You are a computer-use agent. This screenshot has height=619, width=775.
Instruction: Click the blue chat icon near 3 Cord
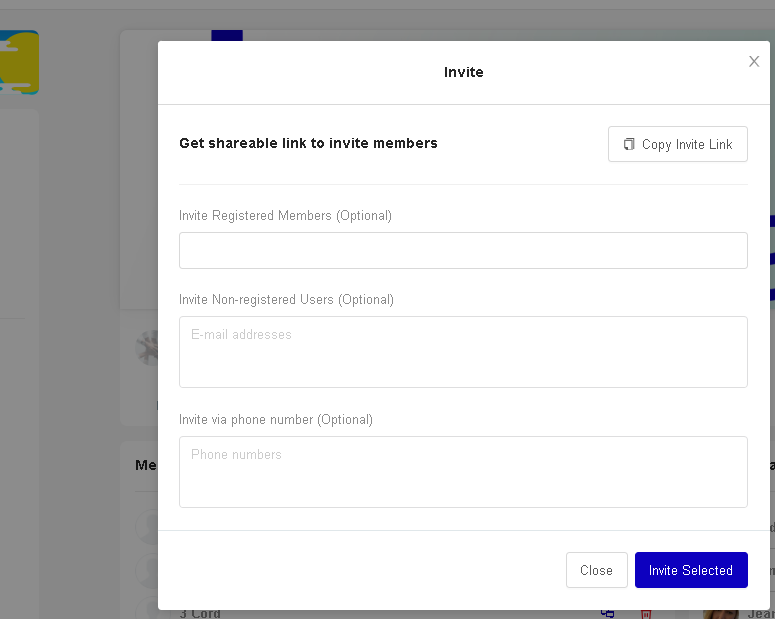[607, 614]
